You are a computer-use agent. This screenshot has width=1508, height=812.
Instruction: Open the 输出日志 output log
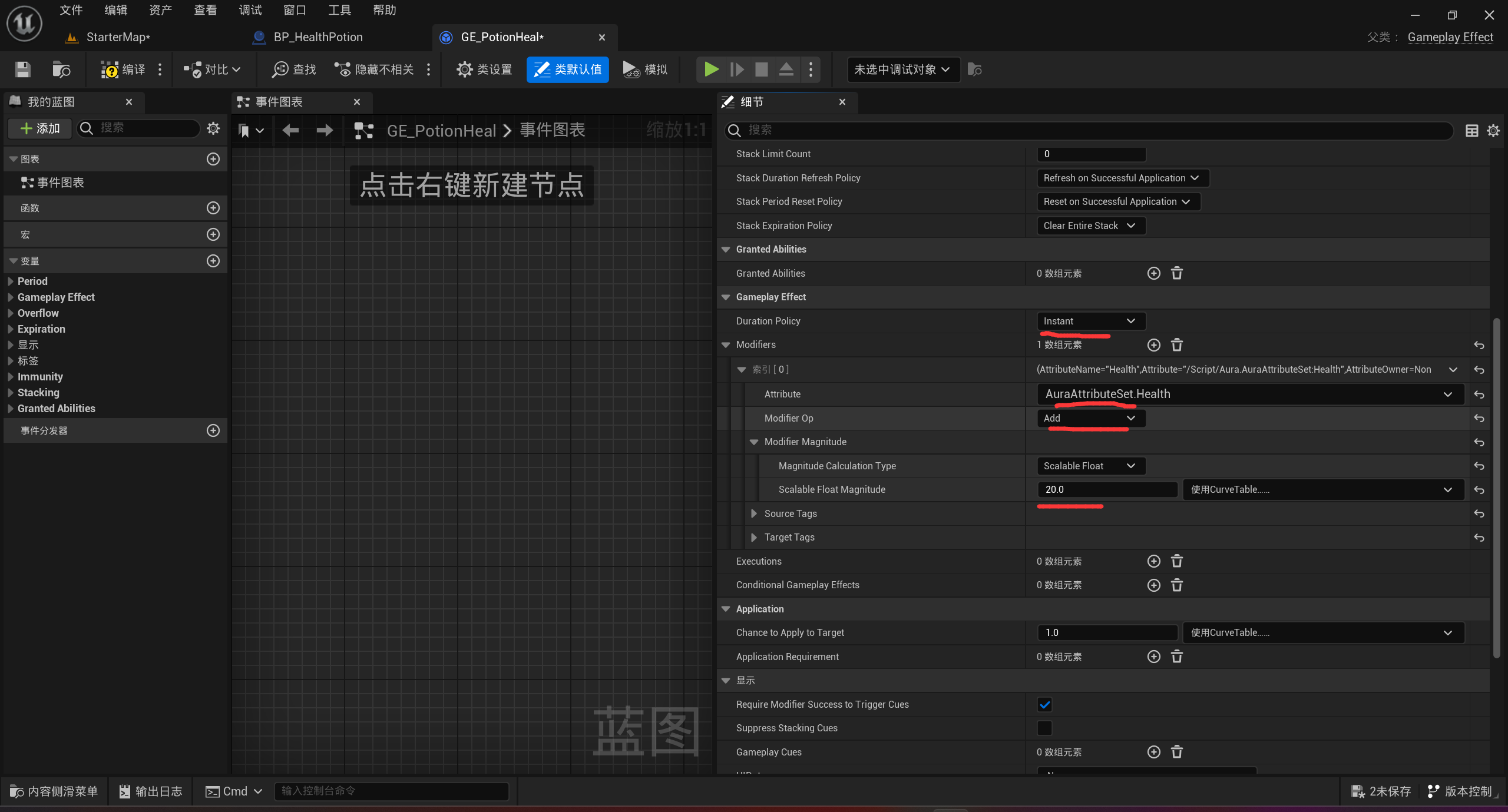pyautogui.click(x=151, y=791)
